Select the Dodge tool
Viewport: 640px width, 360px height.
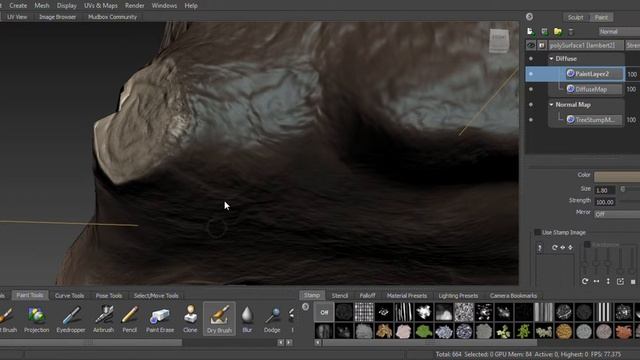coord(272,319)
